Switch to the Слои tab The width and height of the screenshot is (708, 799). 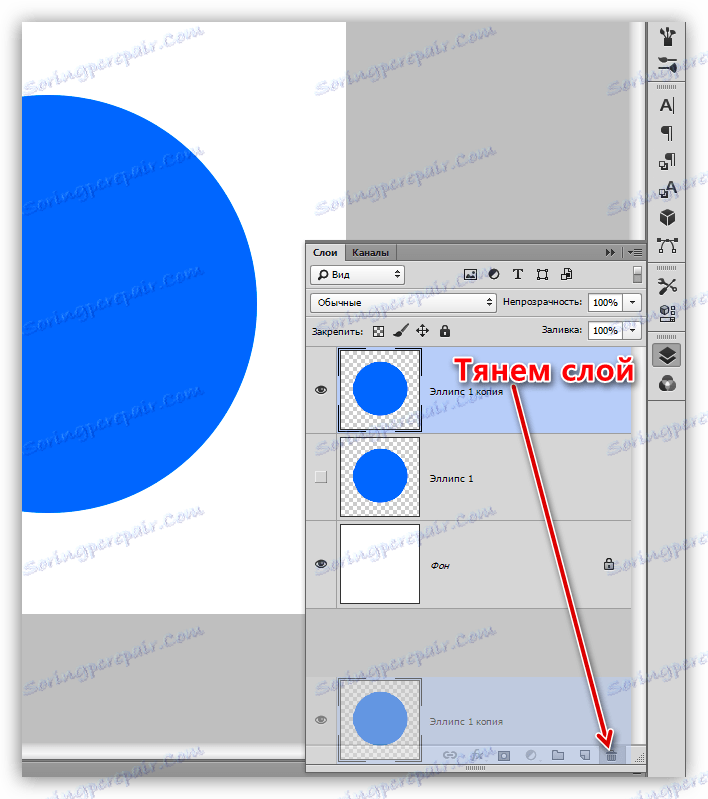point(325,252)
